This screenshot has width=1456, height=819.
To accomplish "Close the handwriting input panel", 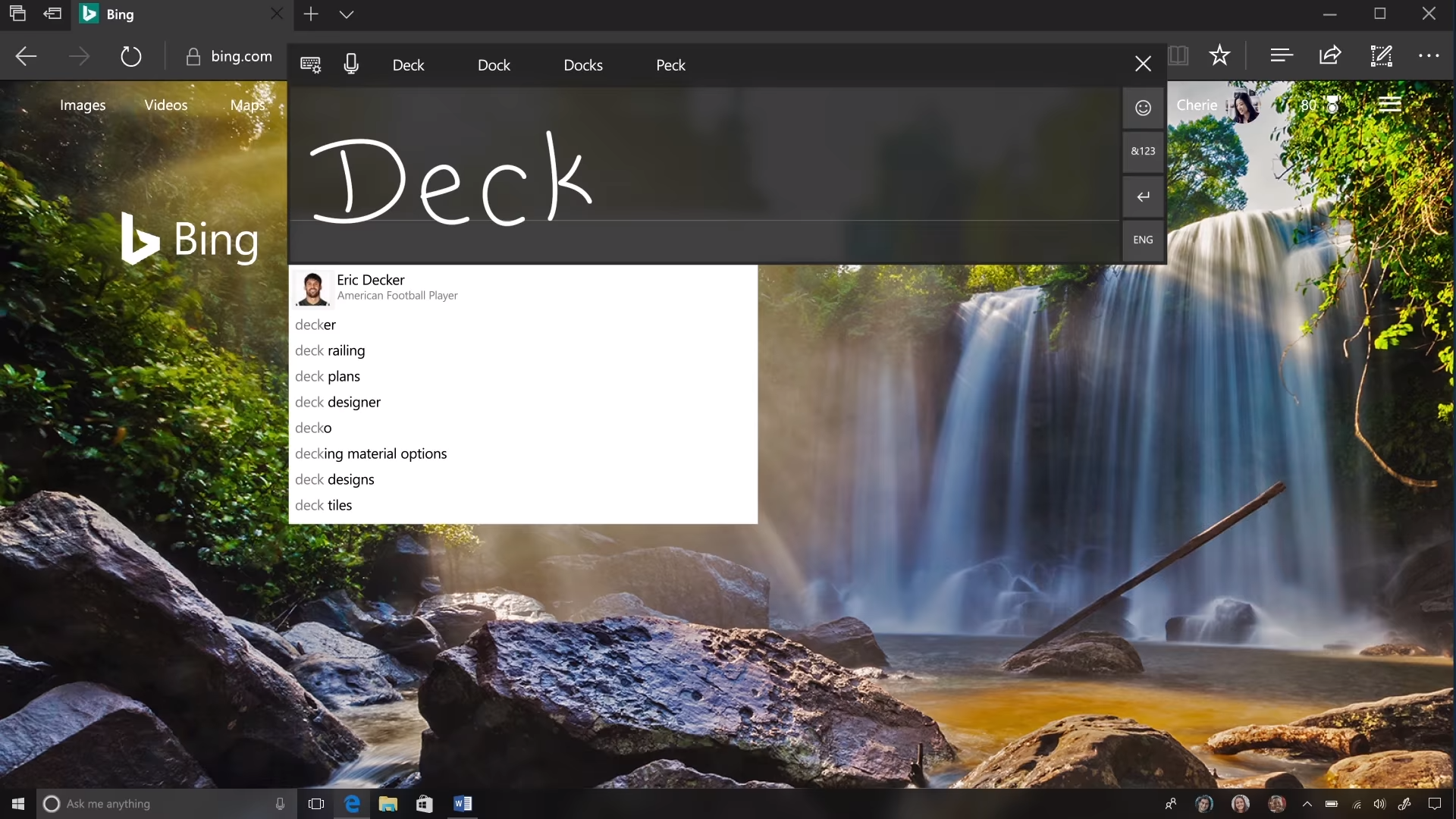I will pos(1143,64).
